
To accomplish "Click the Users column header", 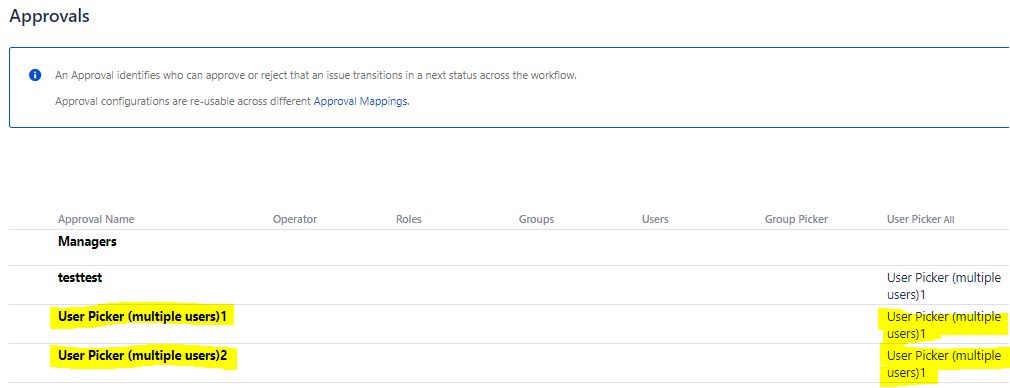I will (x=655, y=219).
